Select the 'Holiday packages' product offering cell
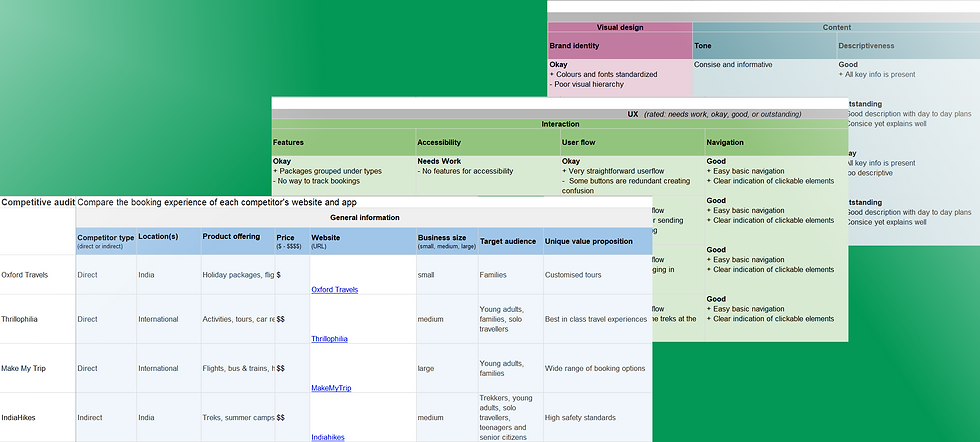The image size is (980, 442). point(238,275)
